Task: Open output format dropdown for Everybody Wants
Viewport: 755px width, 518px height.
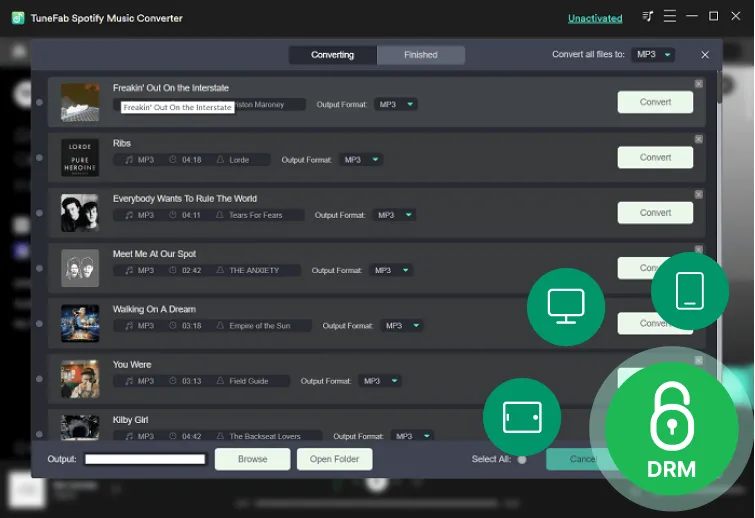Action: point(394,215)
